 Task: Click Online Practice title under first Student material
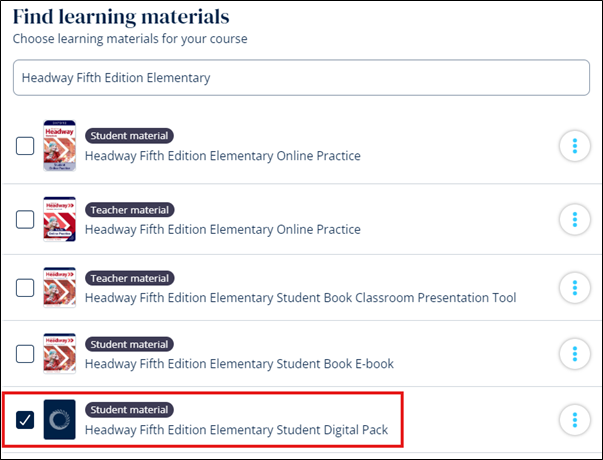pos(223,156)
